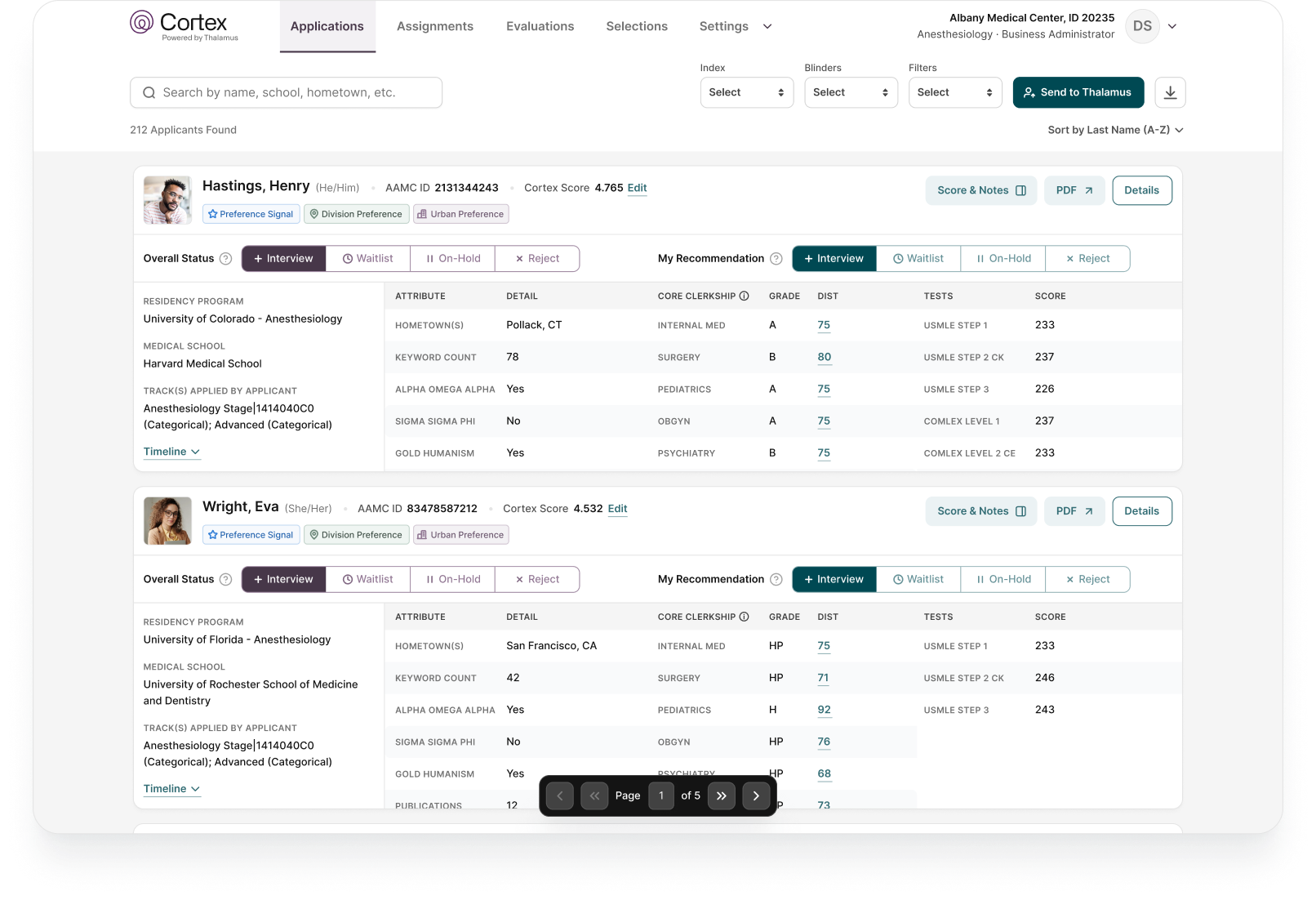1316x900 pixels.
Task: Click the DS user avatar
Action: pos(1142,26)
